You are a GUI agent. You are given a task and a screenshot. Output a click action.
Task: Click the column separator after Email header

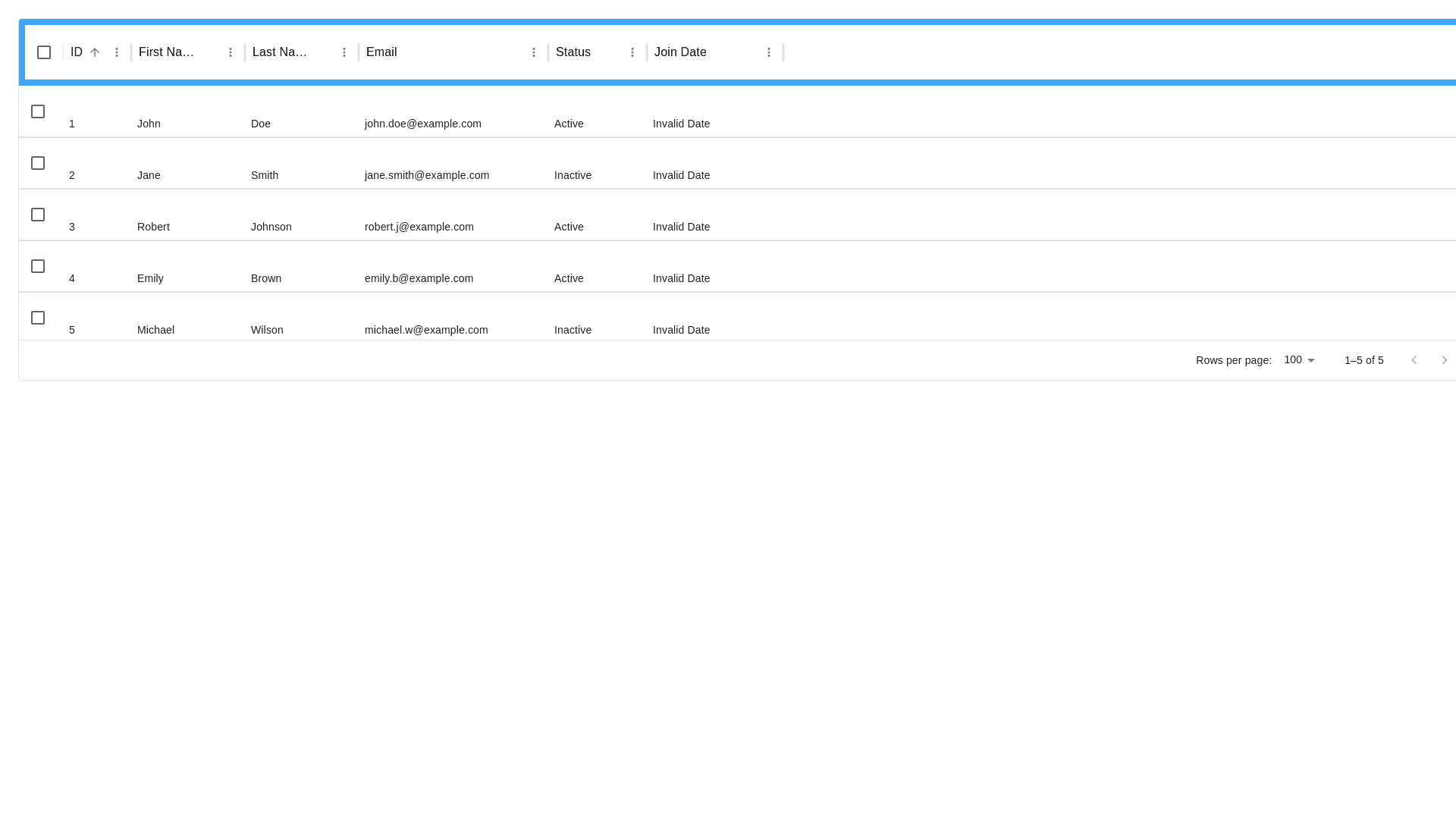548,52
